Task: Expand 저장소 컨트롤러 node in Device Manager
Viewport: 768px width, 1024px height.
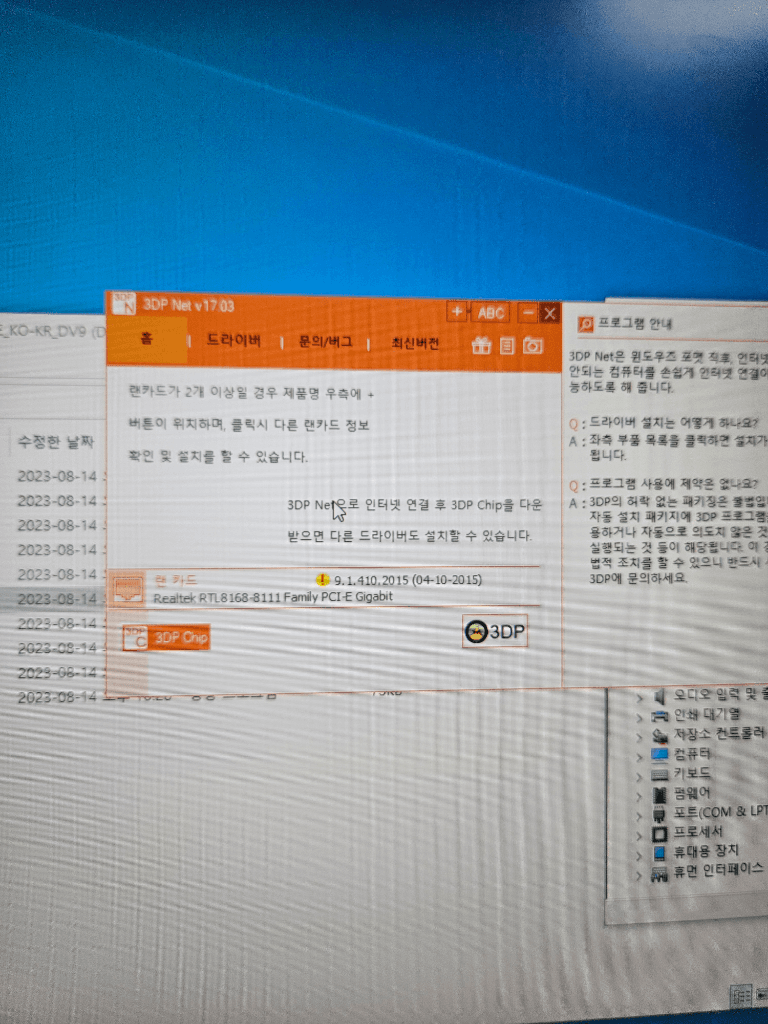Action: coord(639,737)
